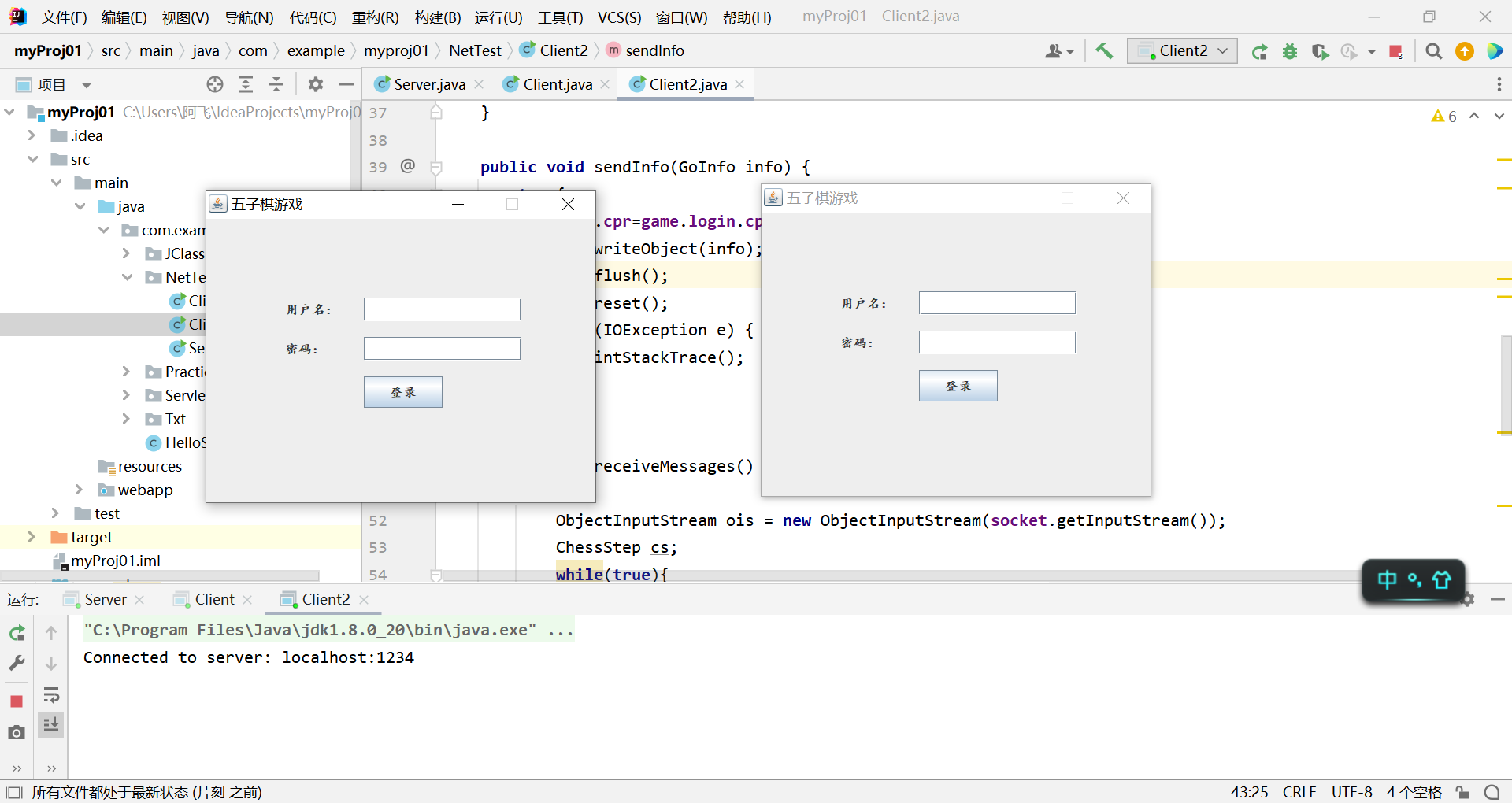
Task: Collapse all in the project panel
Action: 276,84
